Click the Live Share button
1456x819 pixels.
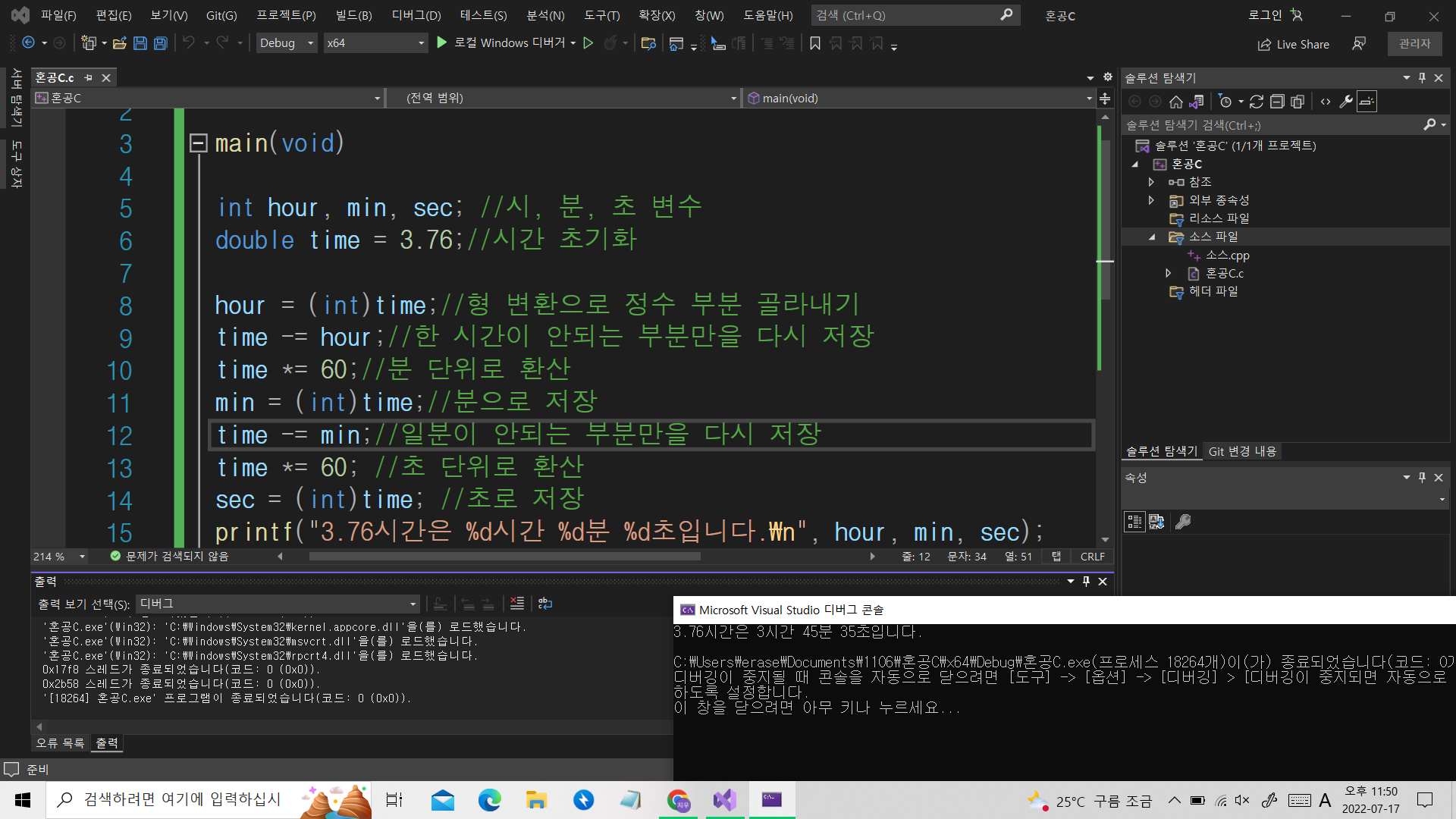coord(1294,44)
